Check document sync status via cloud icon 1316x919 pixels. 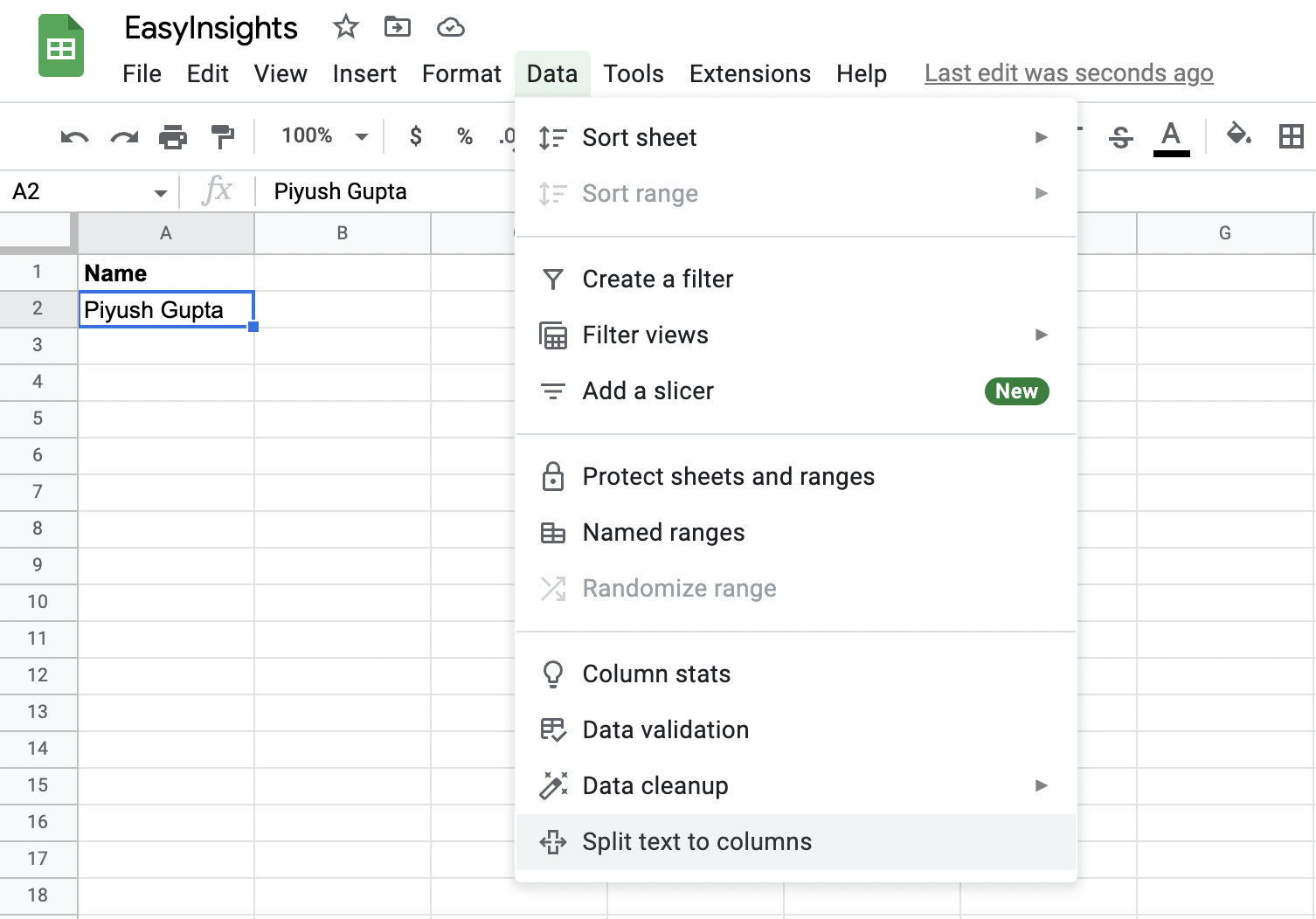pos(450,27)
